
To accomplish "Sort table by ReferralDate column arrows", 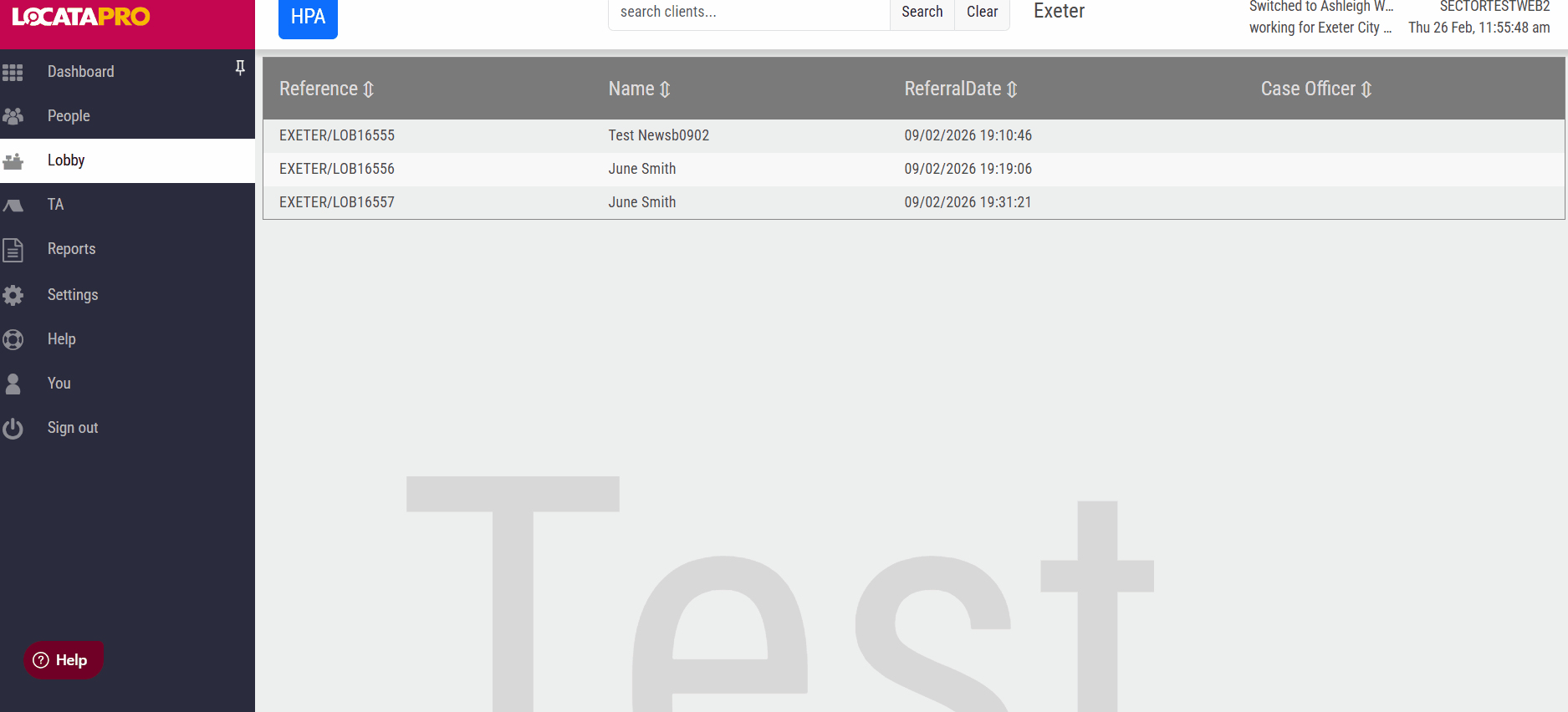I will pyautogui.click(x=1012, y=89).
